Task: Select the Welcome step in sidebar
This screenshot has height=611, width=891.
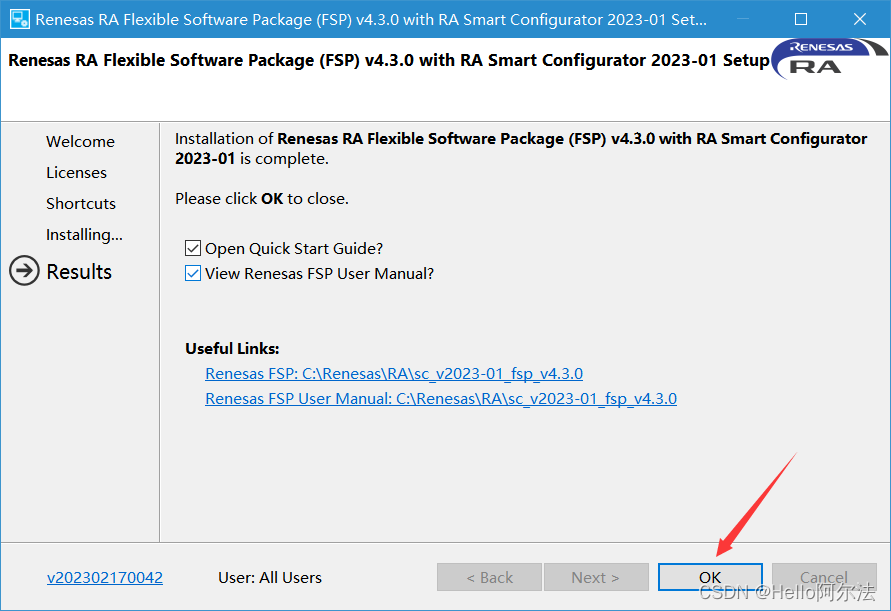Action: click(x=80, y=141)
